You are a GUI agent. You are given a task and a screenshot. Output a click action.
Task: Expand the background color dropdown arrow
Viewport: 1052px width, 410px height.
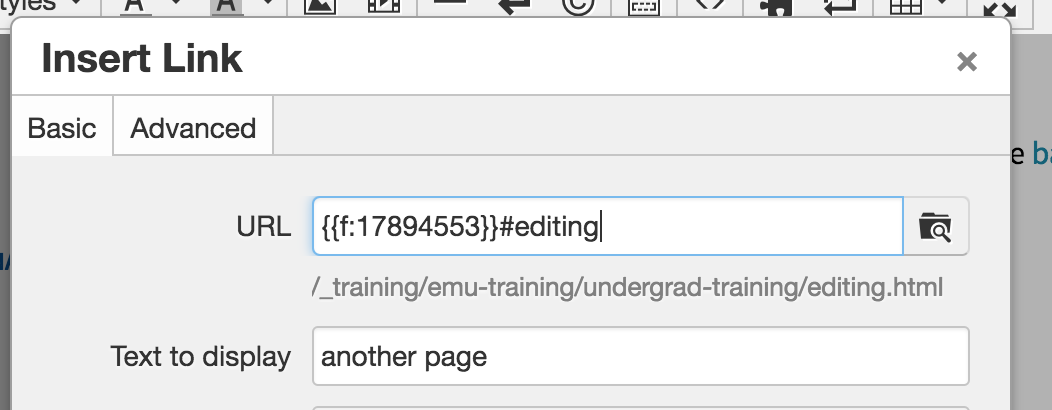click(266, 6)
